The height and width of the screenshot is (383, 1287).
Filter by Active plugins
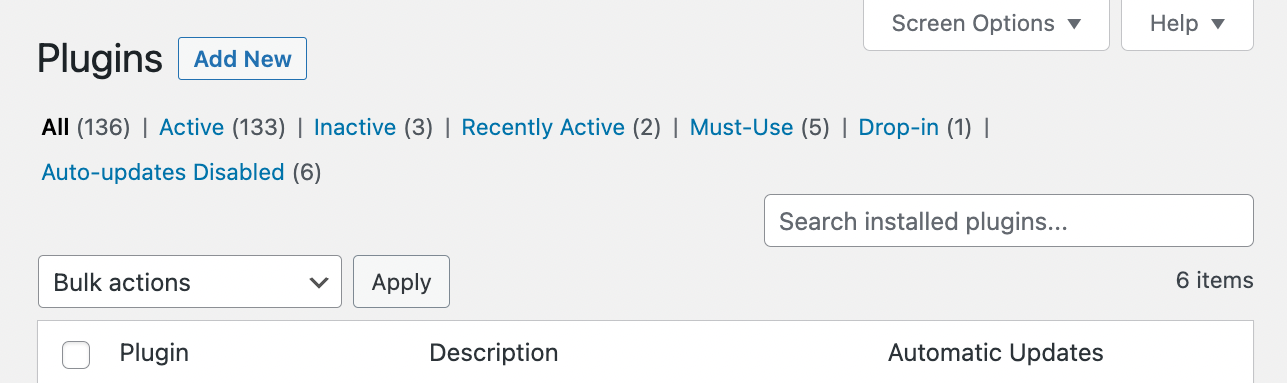coord(192,128)
